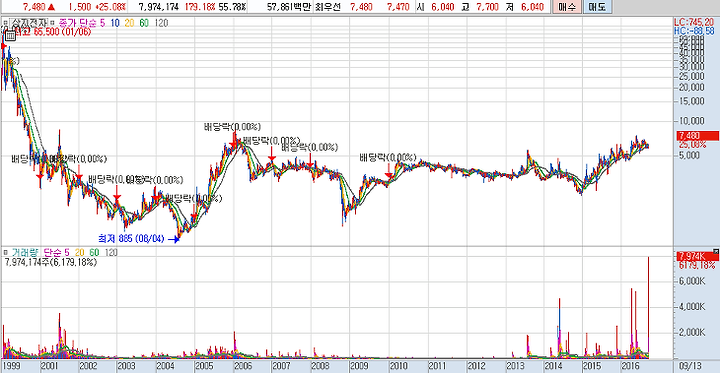This screenshot has width=720, height=373.
Task: Click the blue arrow at 최저 885 marker
Action: [x=173, y=239]
